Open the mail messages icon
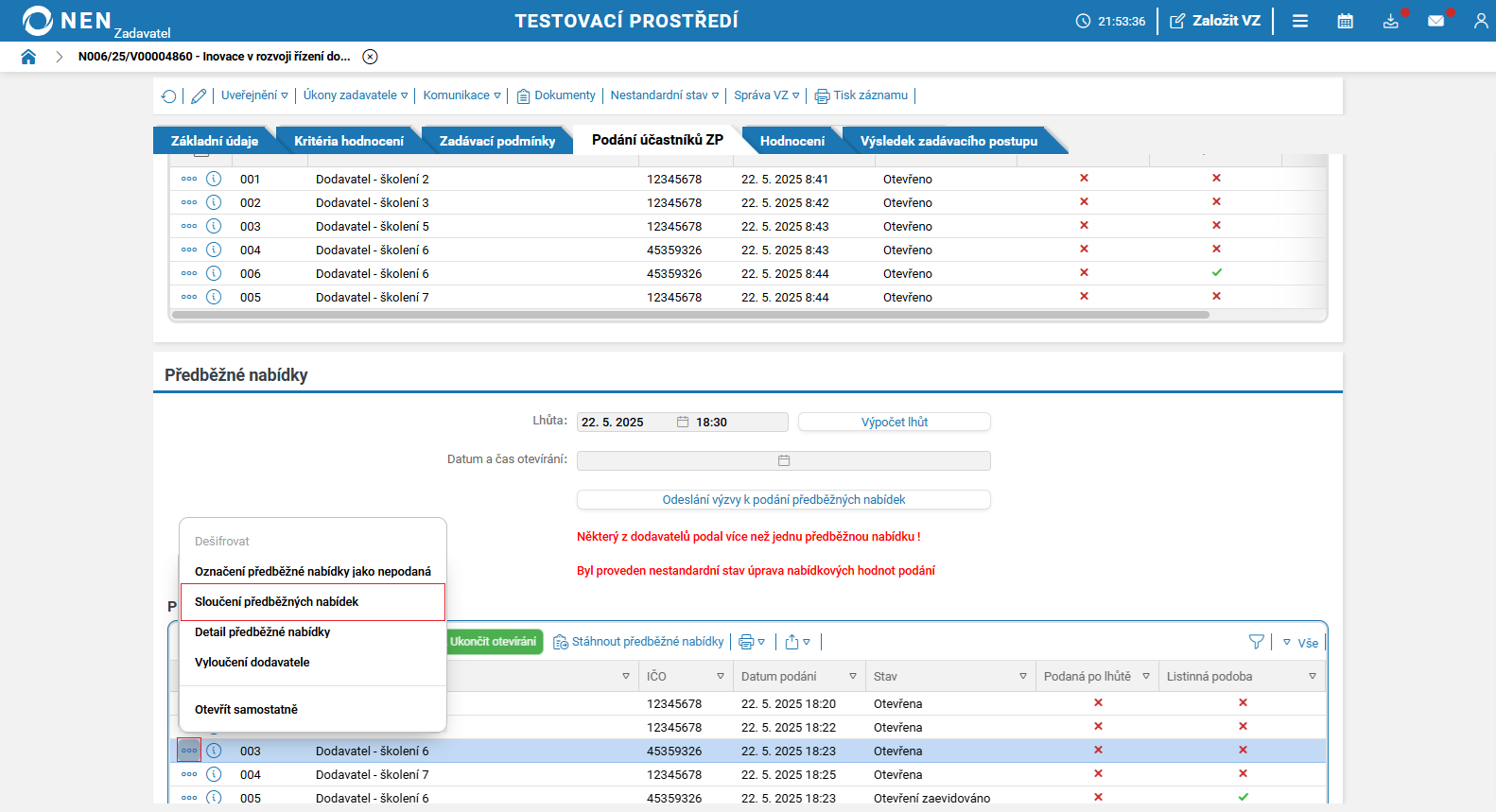This screenshot has height=812, width=1496. 1435,21
